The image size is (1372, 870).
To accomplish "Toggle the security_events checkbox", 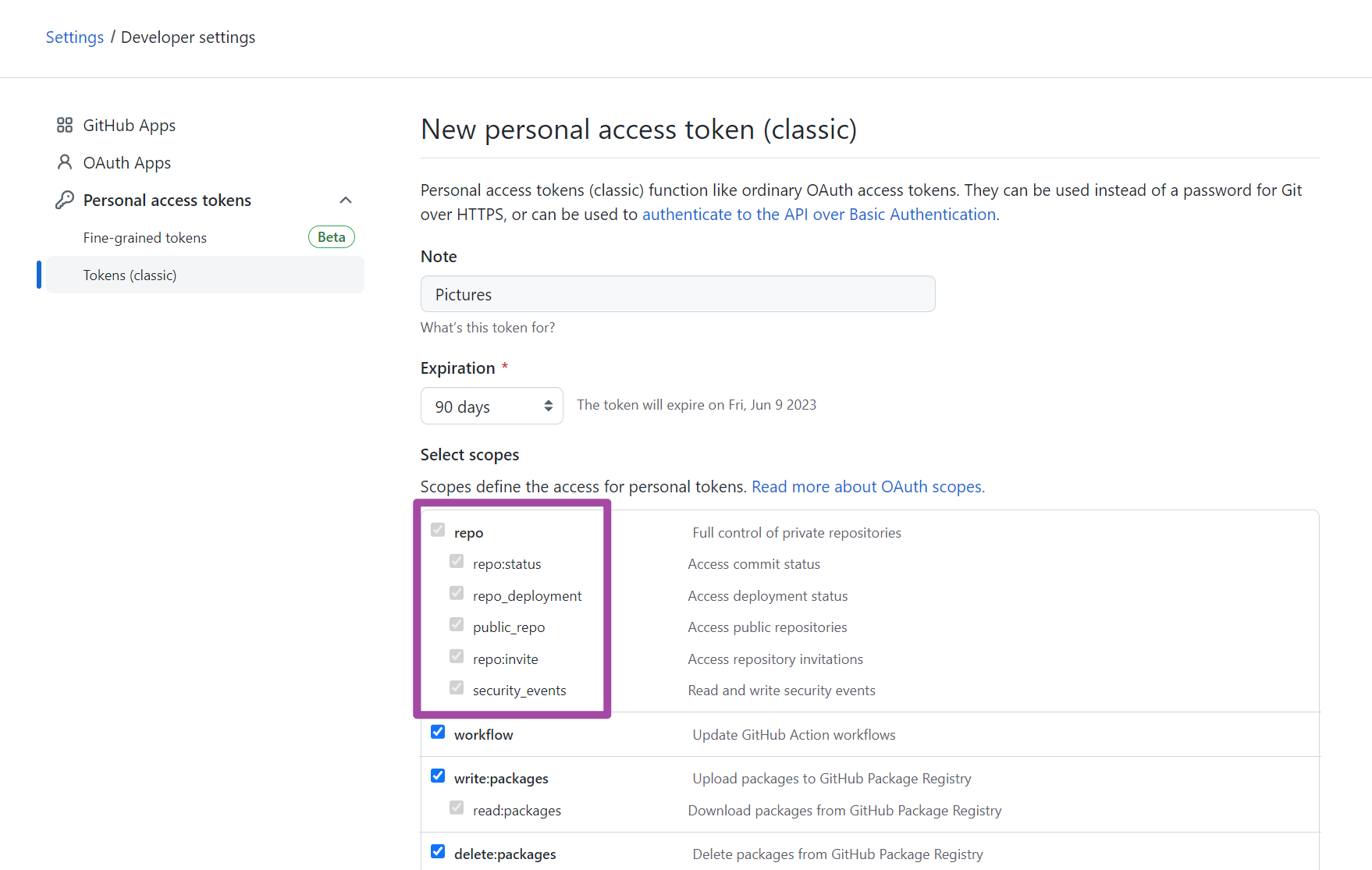I will (457, 687).
